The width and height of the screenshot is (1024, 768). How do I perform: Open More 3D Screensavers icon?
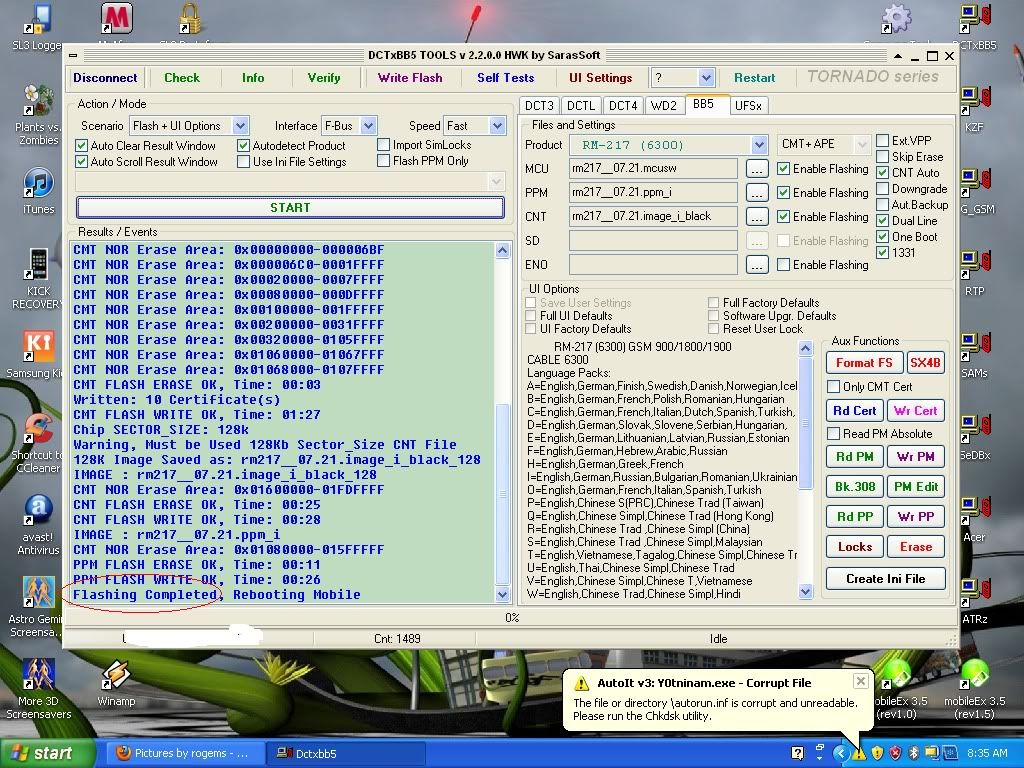click(x=38, y=674)
